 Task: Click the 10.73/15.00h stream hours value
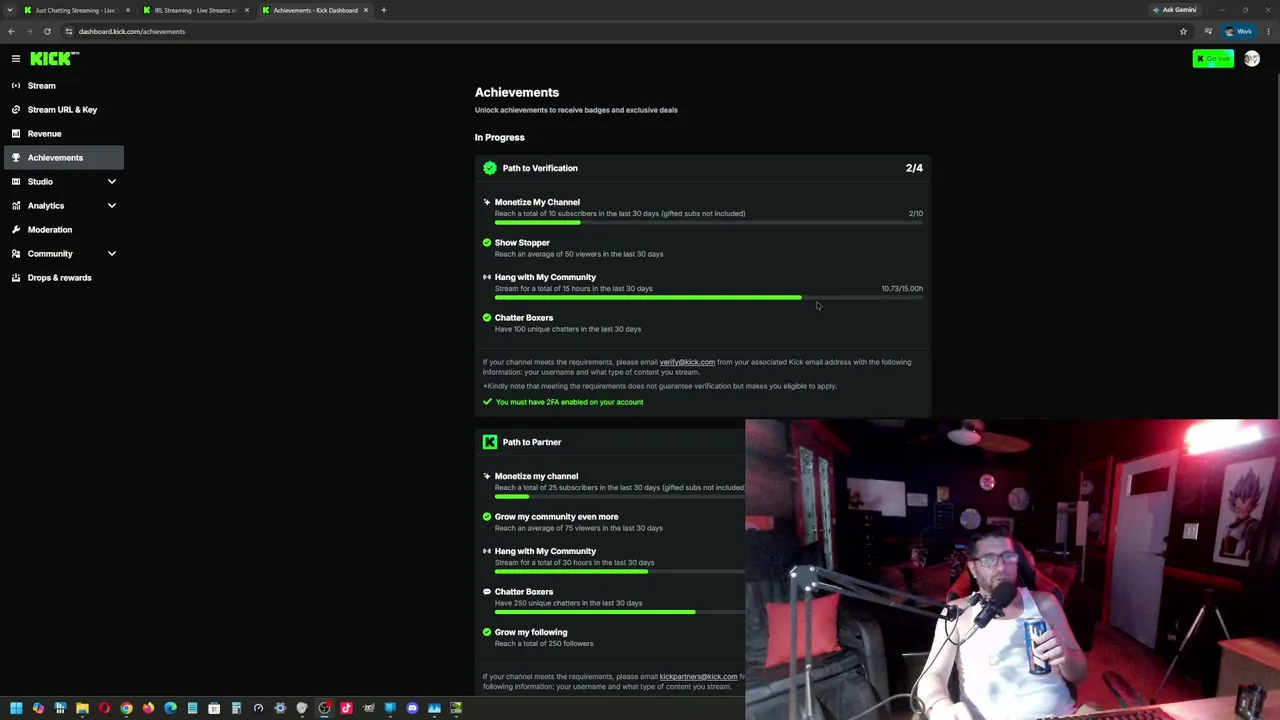(x=902, y=289)
